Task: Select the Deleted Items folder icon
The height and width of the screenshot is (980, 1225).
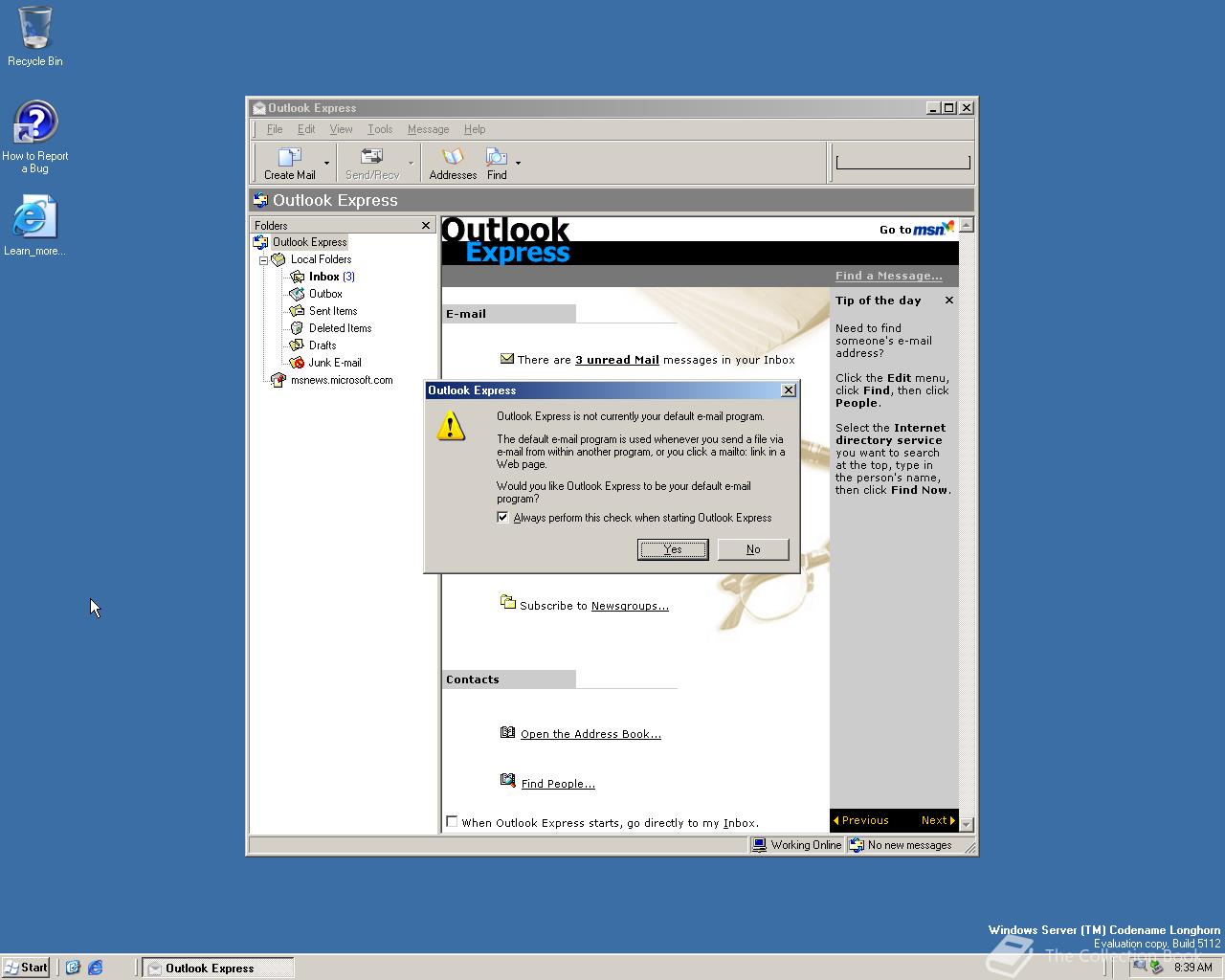Action: pyautogui.click(x=298, y=328)
